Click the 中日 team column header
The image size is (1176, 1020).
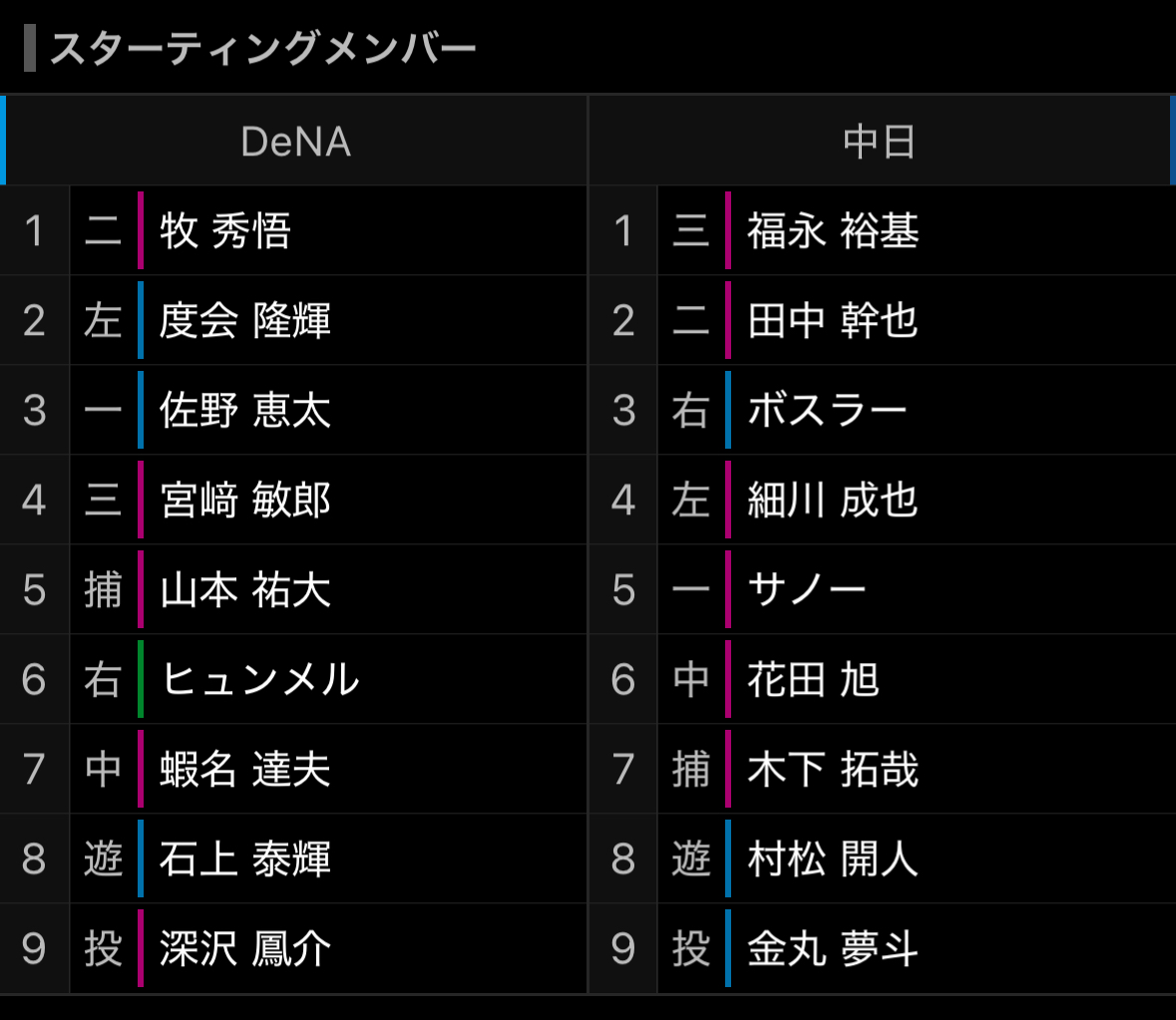tap(879, 142)
